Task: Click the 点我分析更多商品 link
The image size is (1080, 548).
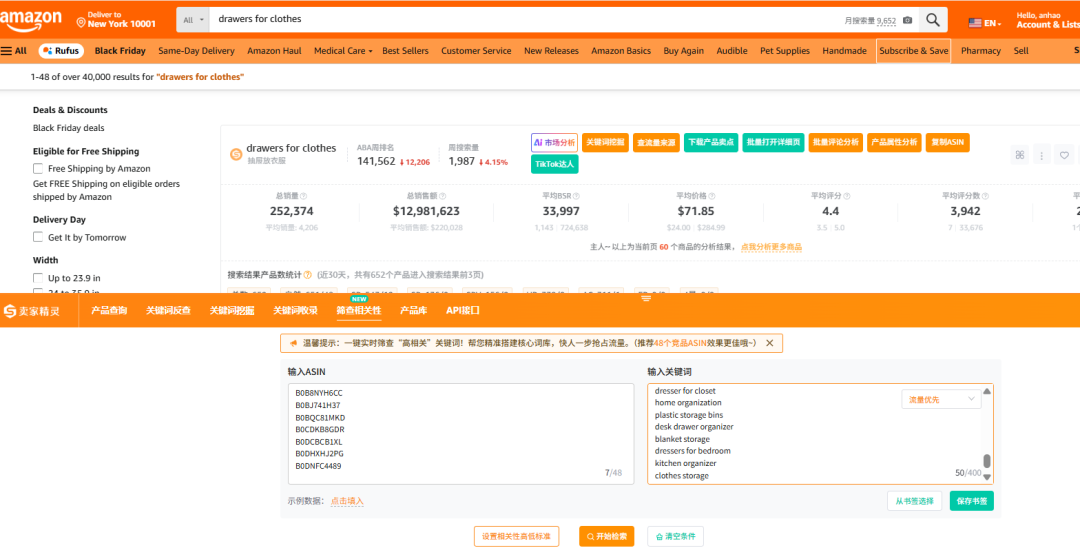Action: [771, 247]
